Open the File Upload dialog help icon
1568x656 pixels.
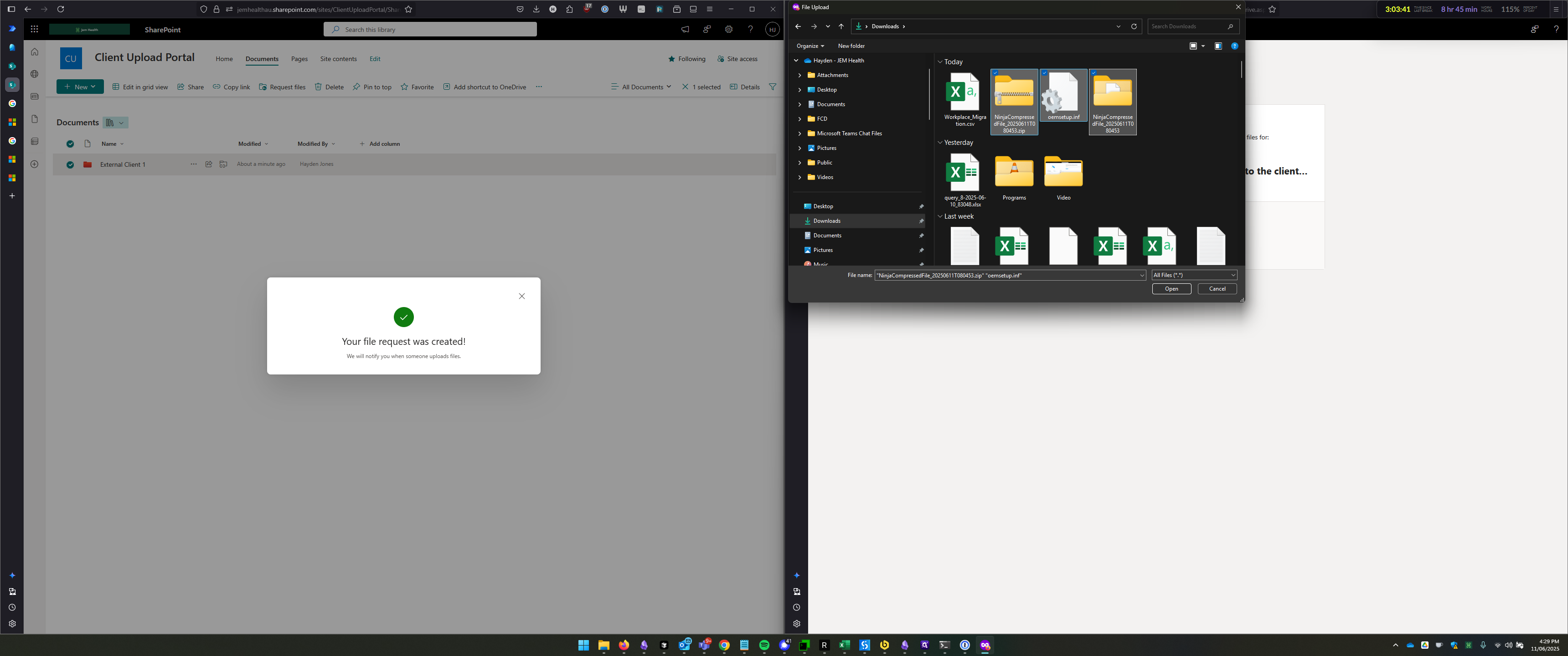click(1234, 46)
